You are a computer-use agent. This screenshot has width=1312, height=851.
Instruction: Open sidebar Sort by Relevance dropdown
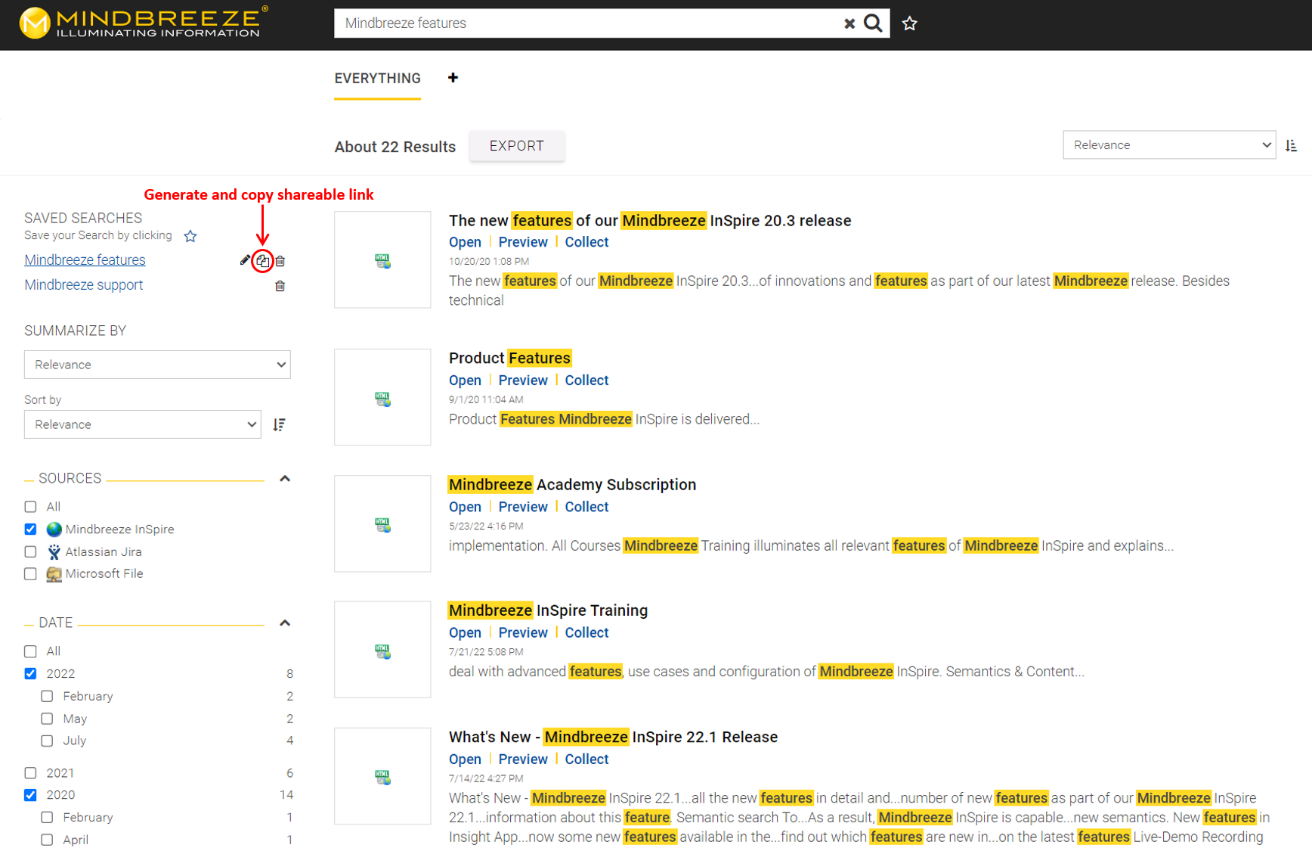tap(143, 425)
